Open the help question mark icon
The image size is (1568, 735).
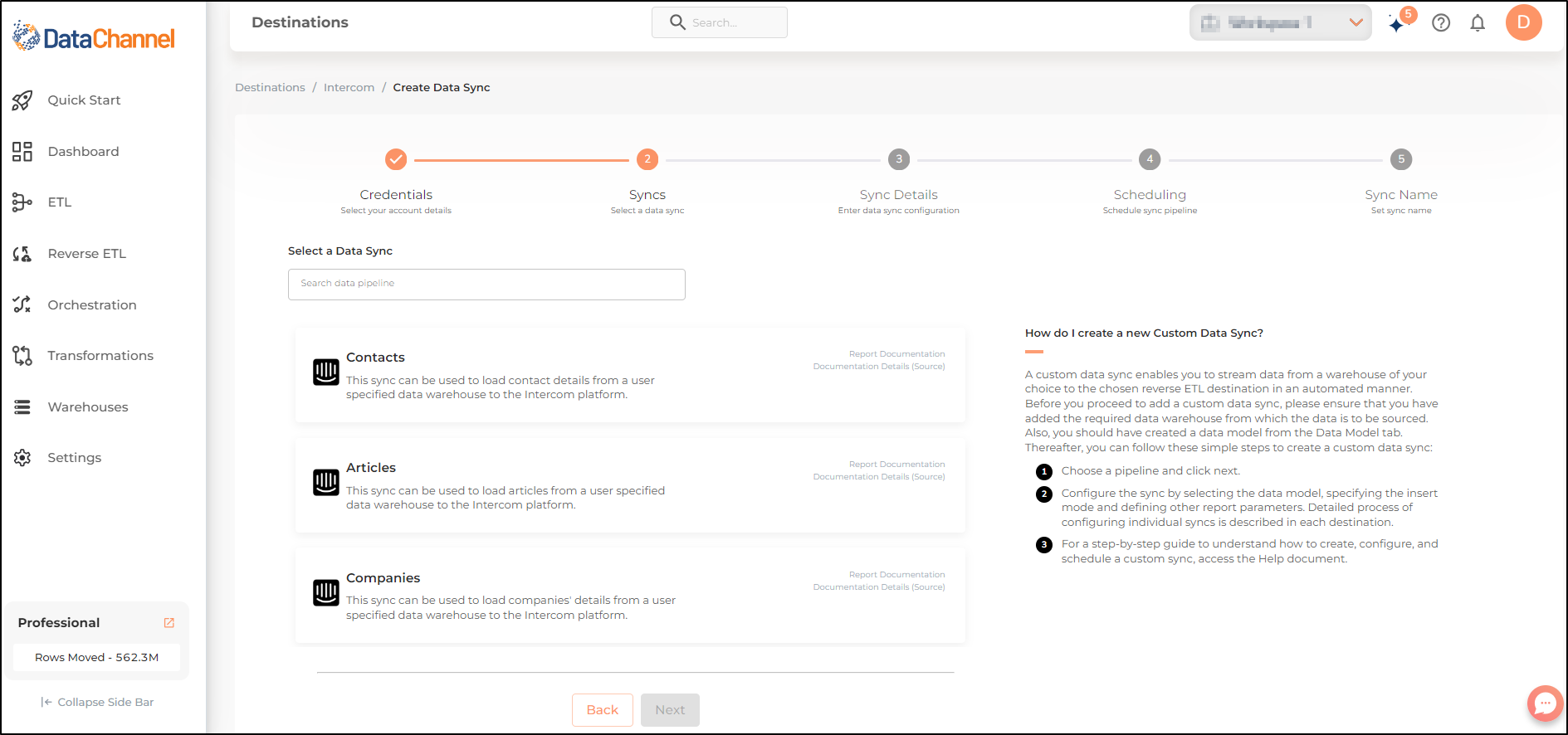[1441, 22]
